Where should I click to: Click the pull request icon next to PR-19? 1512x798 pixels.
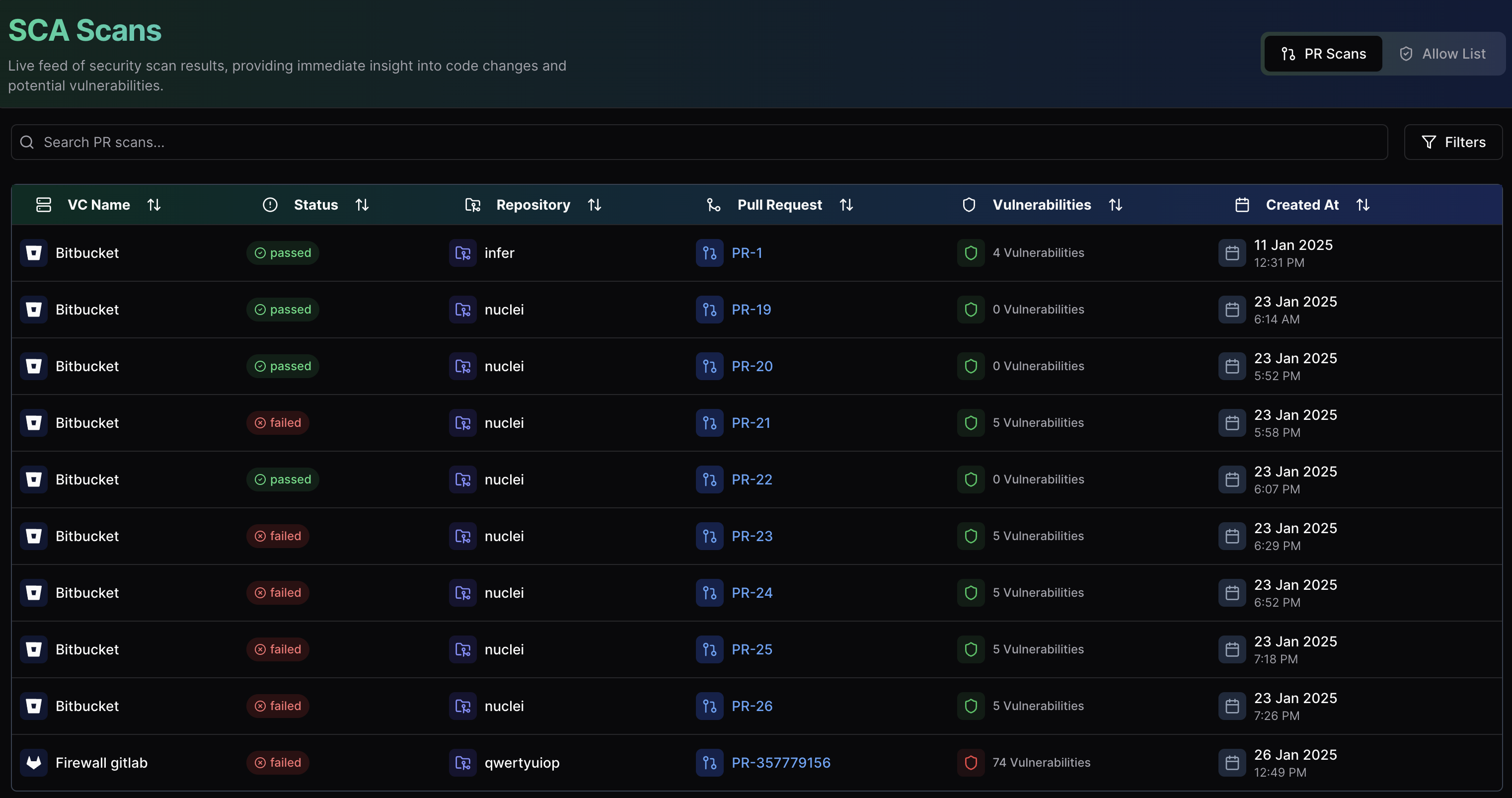(x=709, y=310)
